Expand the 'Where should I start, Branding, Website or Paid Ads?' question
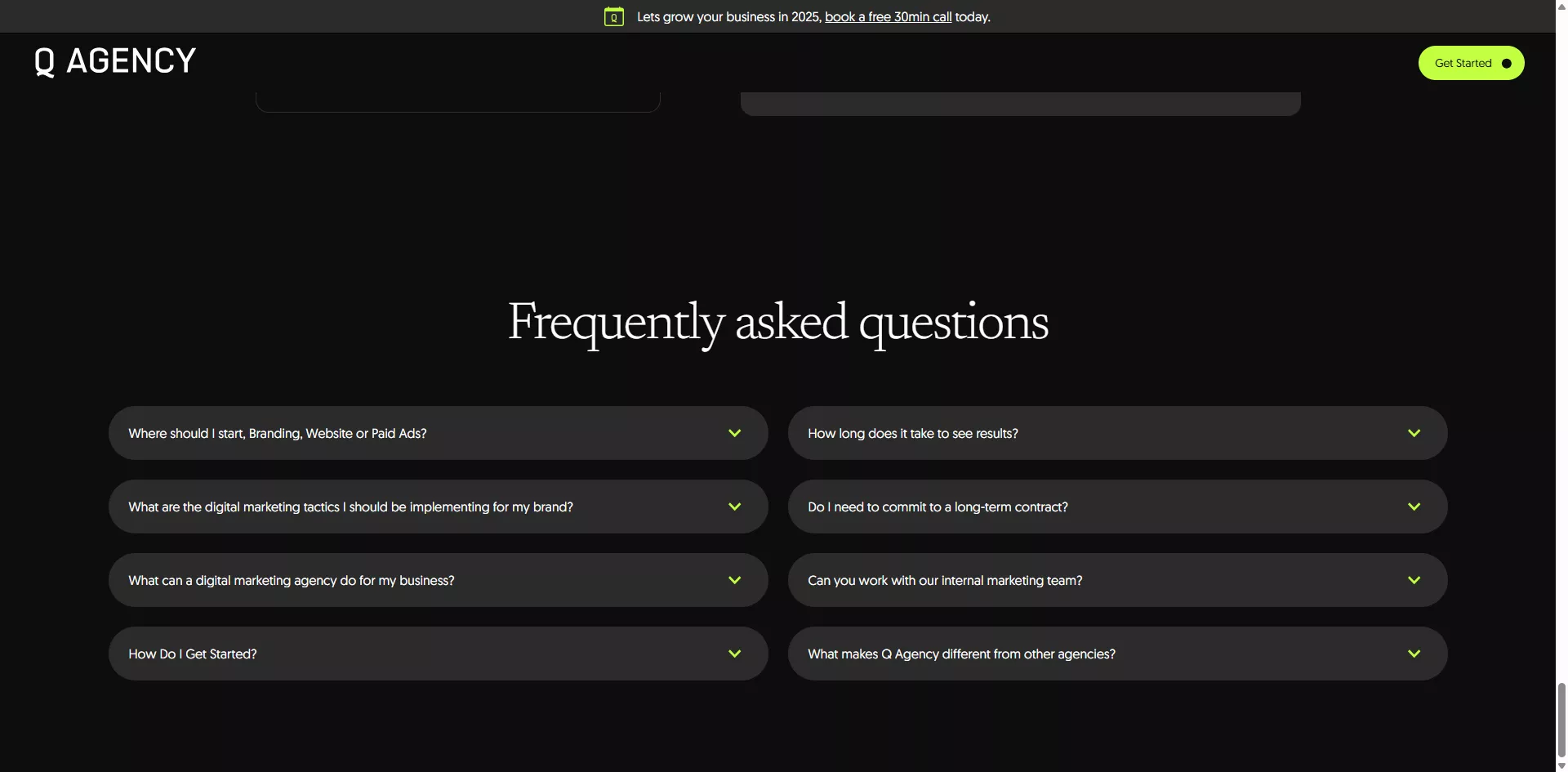 coord(438,433)
